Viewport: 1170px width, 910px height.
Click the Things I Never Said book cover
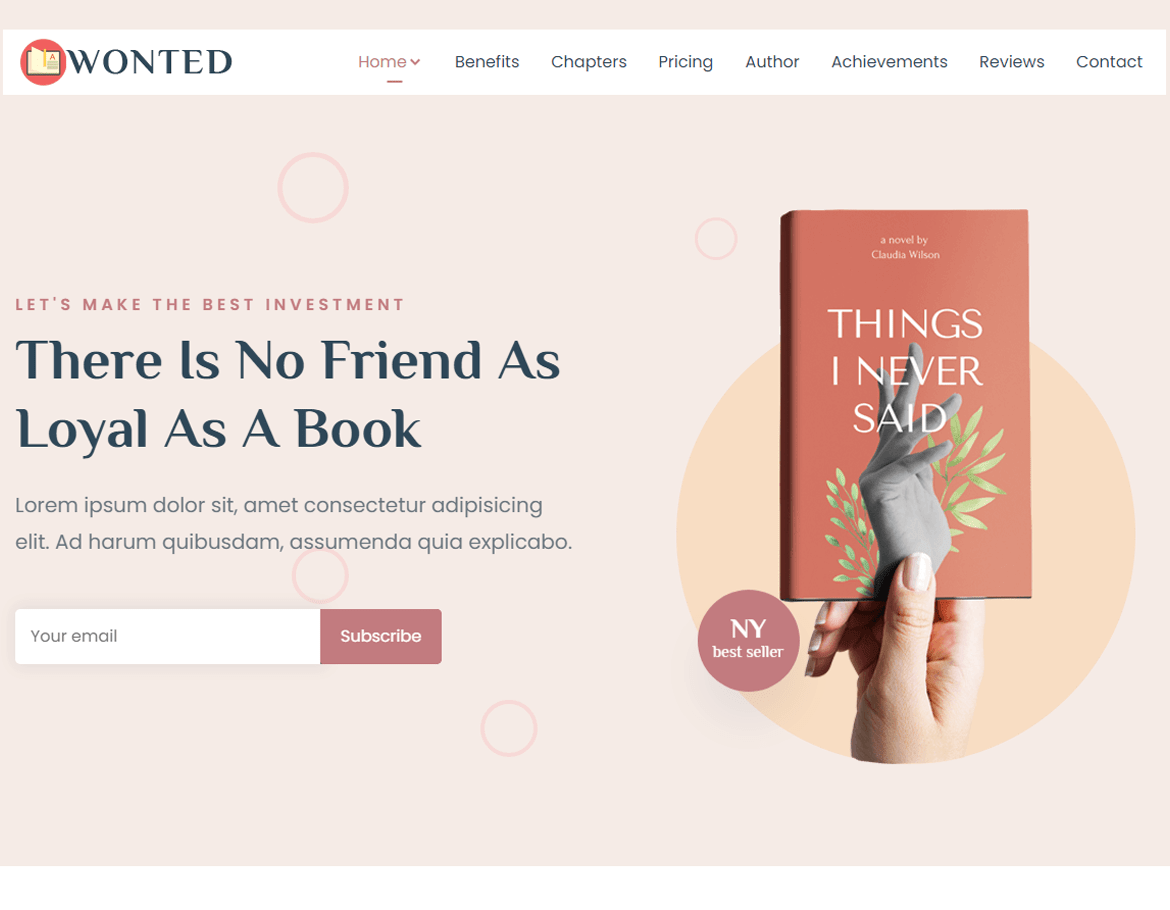coord(905,404)
